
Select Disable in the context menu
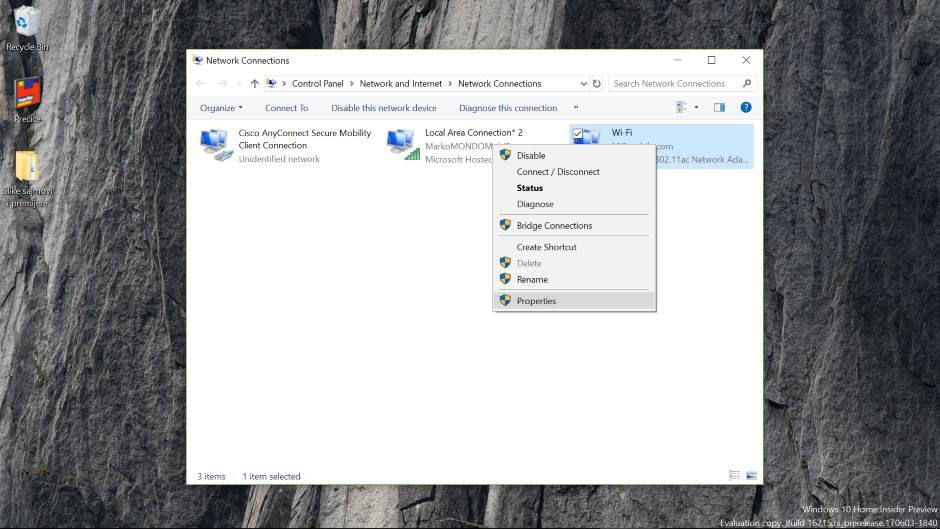coord(531,156)
